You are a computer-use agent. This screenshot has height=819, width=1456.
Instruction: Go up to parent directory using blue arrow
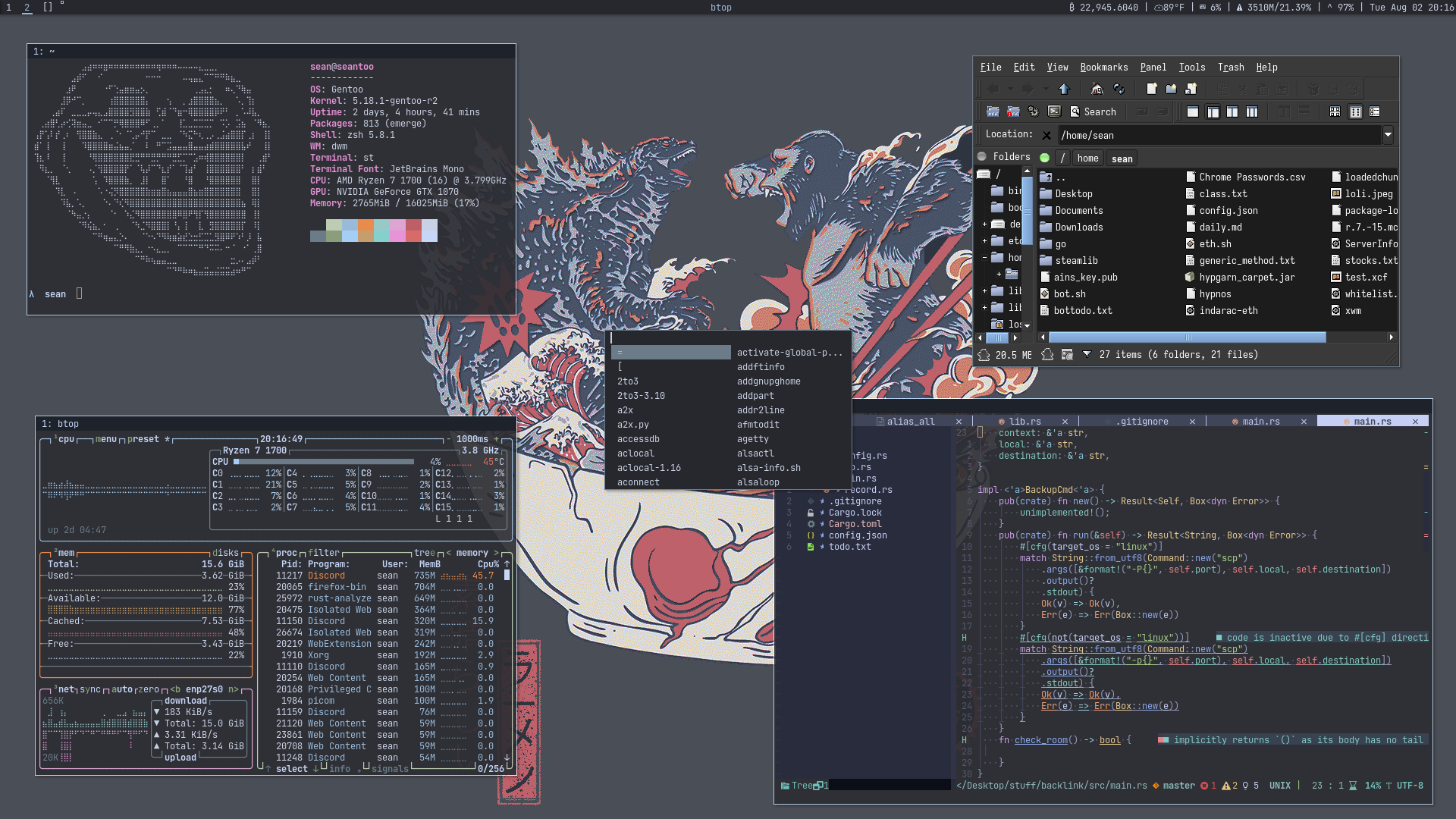click(1065, 89)
